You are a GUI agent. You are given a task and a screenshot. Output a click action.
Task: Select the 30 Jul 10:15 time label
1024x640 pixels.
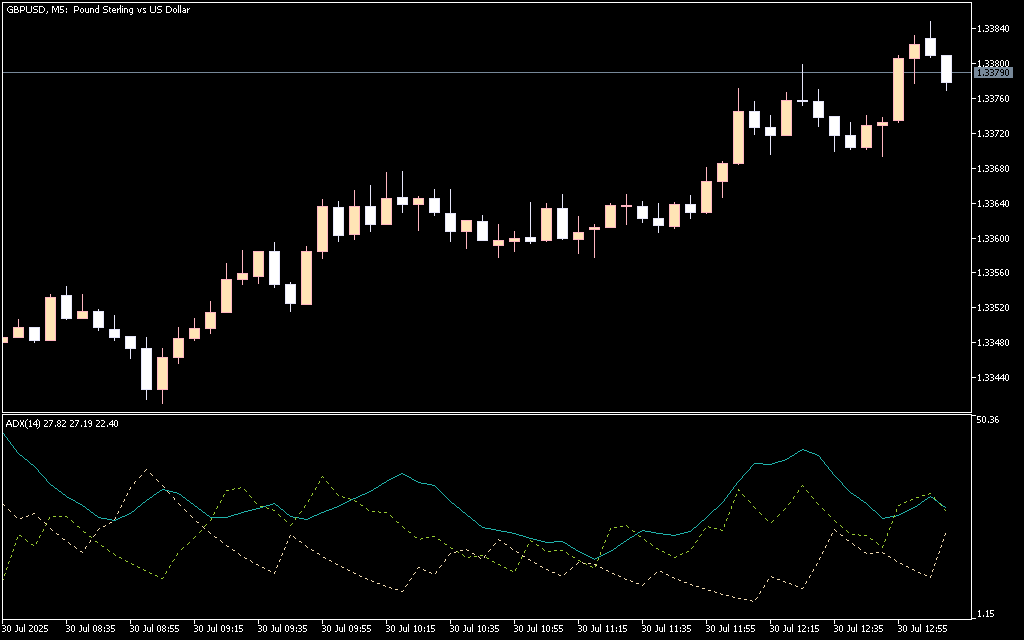pyautogui.click(x=411, y=630)
